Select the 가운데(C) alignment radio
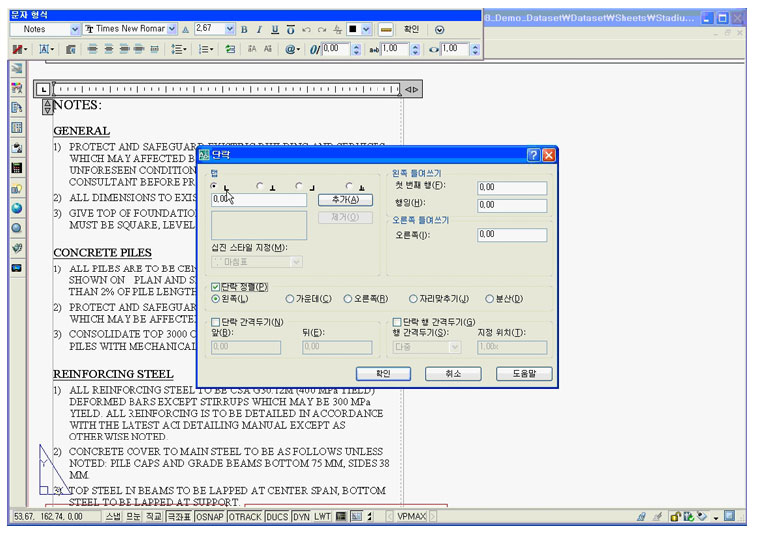This screenshot has width=758, height=534. (x=290, y=299)
